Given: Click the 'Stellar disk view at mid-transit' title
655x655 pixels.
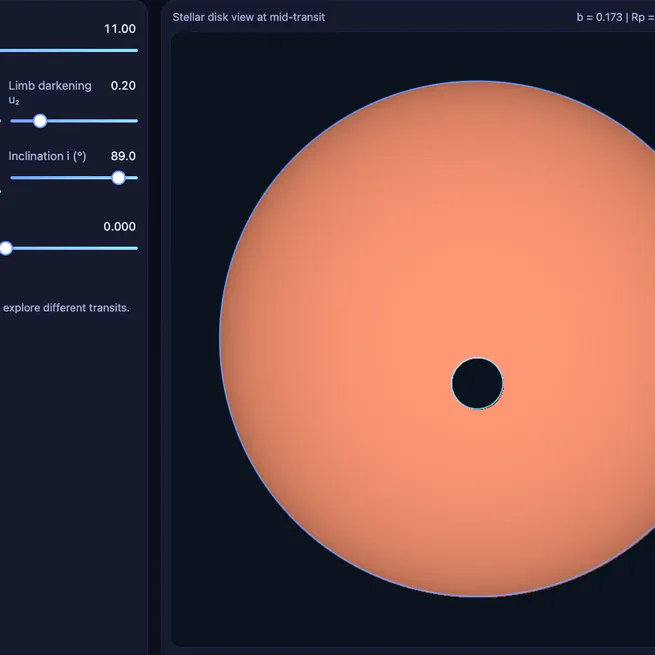Looking at the screenshot, I should coord(249,17).
